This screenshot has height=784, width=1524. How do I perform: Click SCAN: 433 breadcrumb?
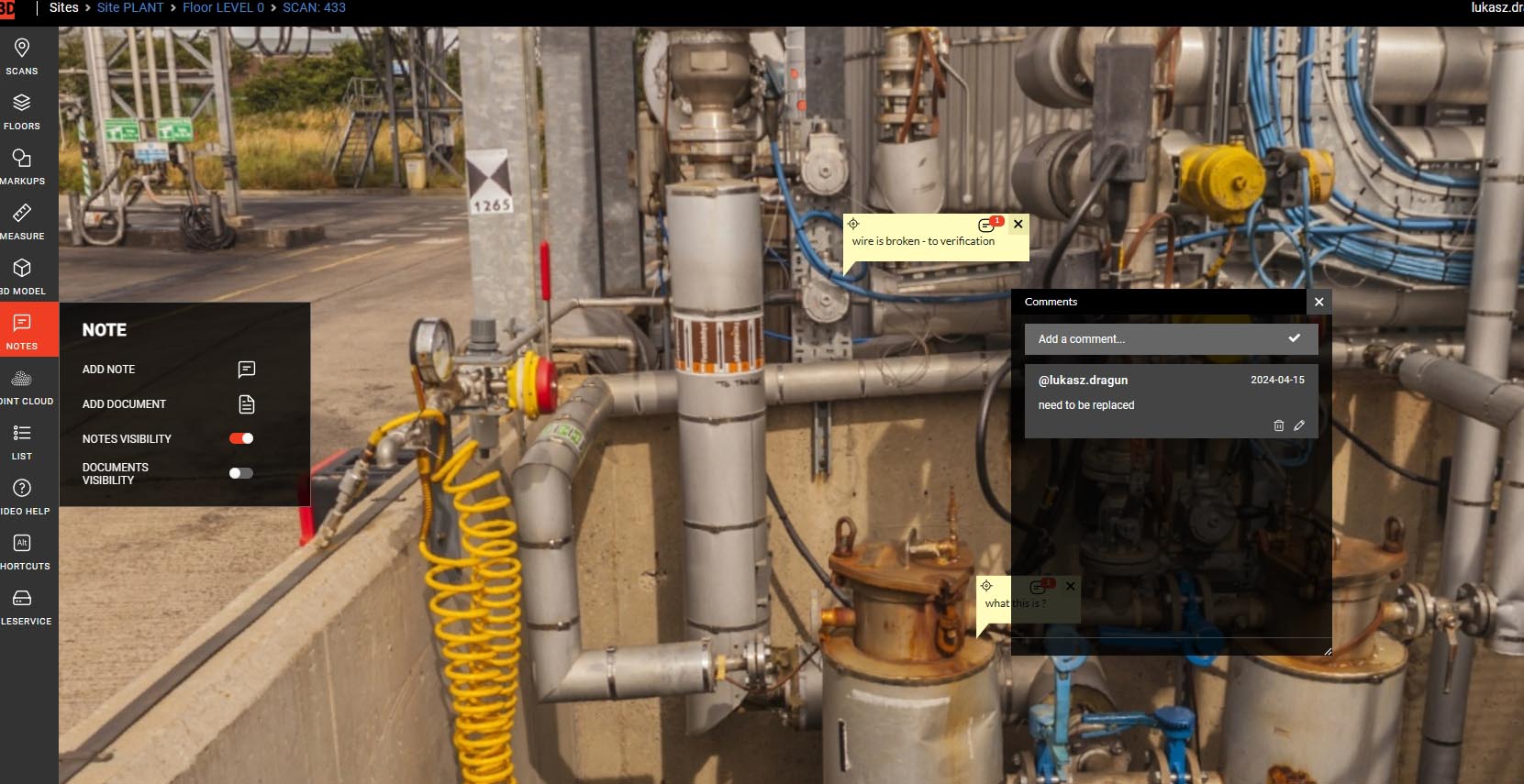coord(314,7)
